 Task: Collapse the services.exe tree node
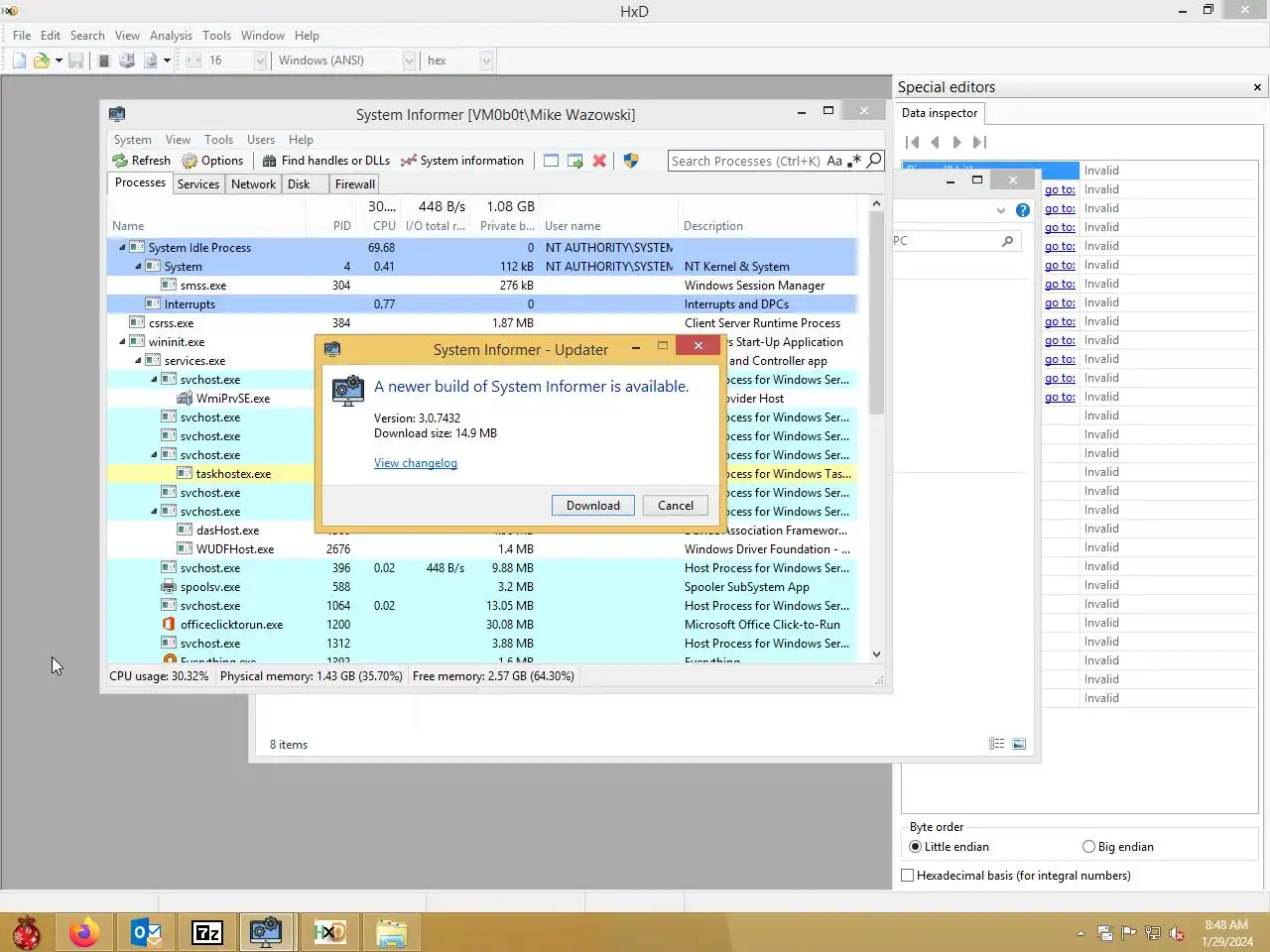click(138, 361)
